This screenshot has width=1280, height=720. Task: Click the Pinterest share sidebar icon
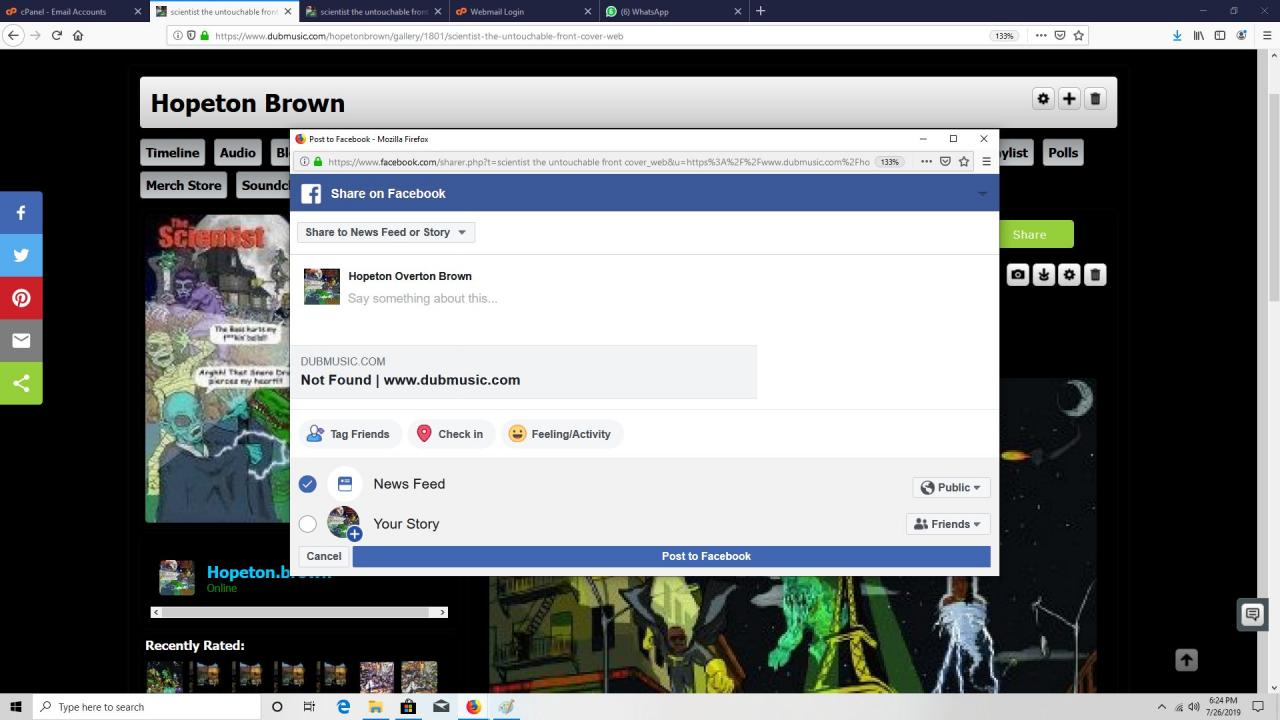21,298
